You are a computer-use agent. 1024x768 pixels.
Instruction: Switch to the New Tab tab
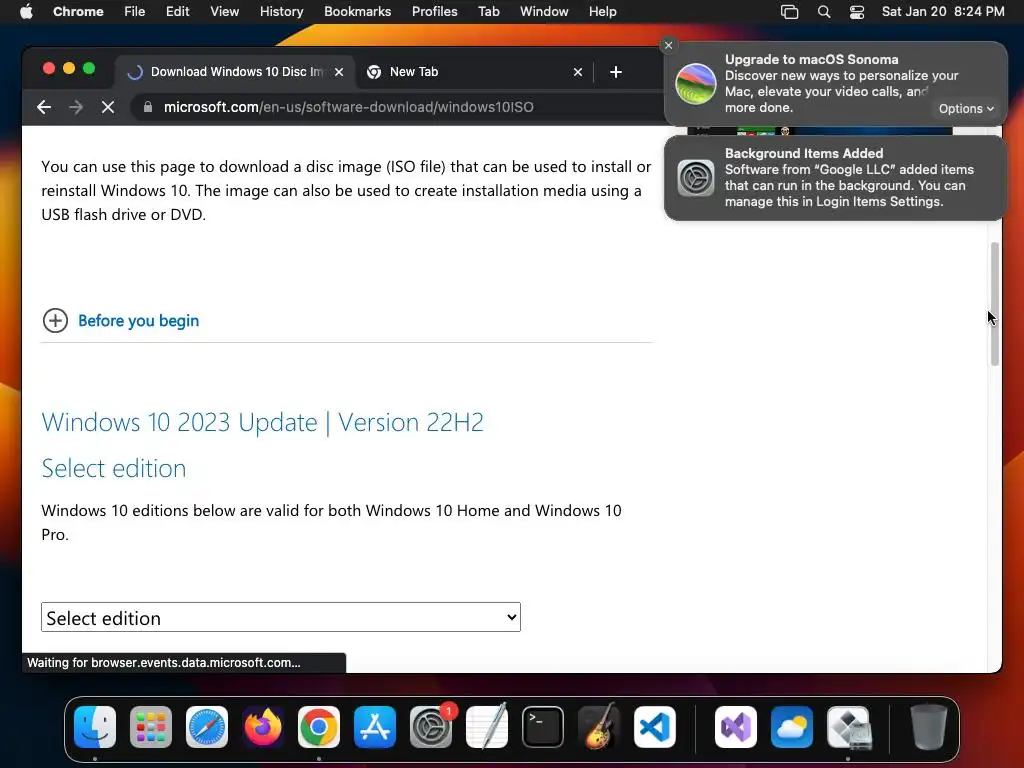click(x=474, y=72)
